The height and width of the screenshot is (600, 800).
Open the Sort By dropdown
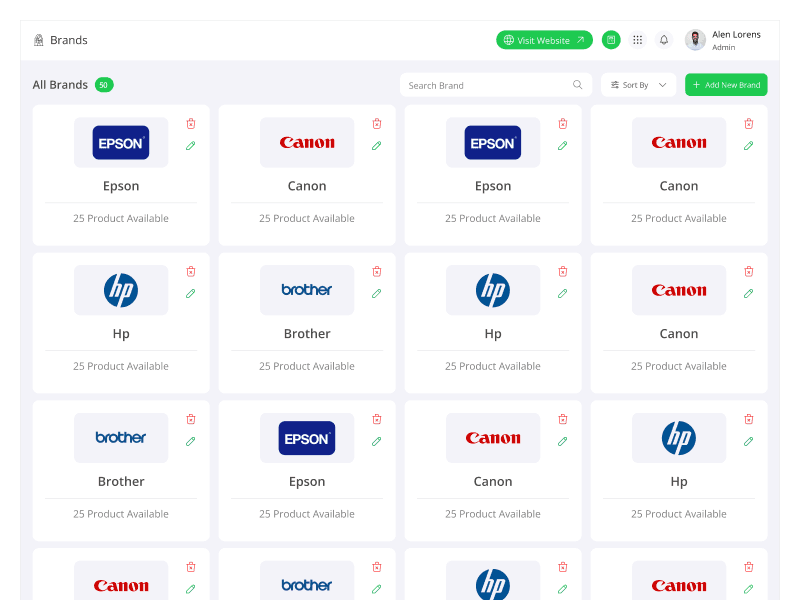click(639, 85)
